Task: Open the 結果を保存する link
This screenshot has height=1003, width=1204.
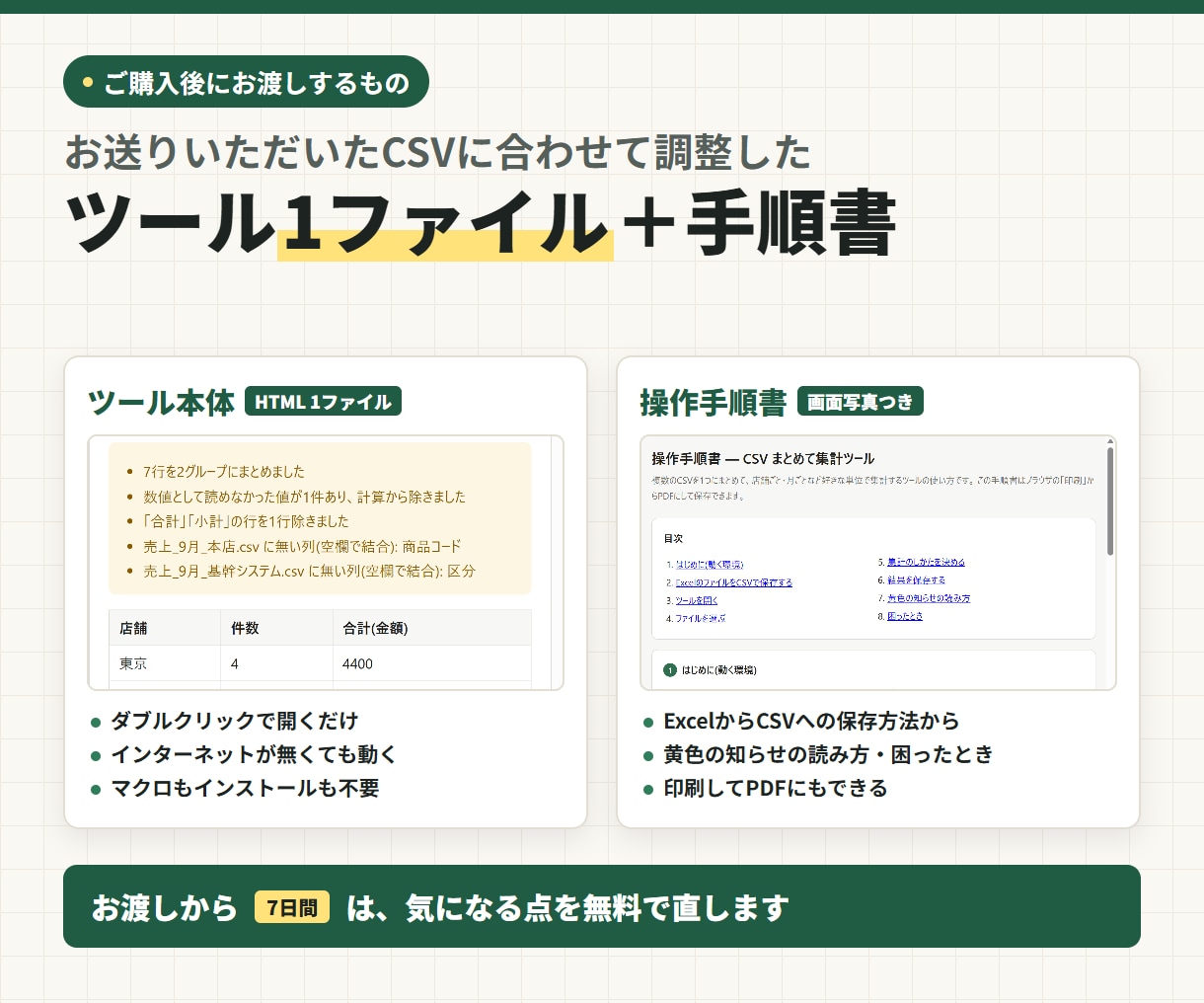Action: tap(916, 579)
